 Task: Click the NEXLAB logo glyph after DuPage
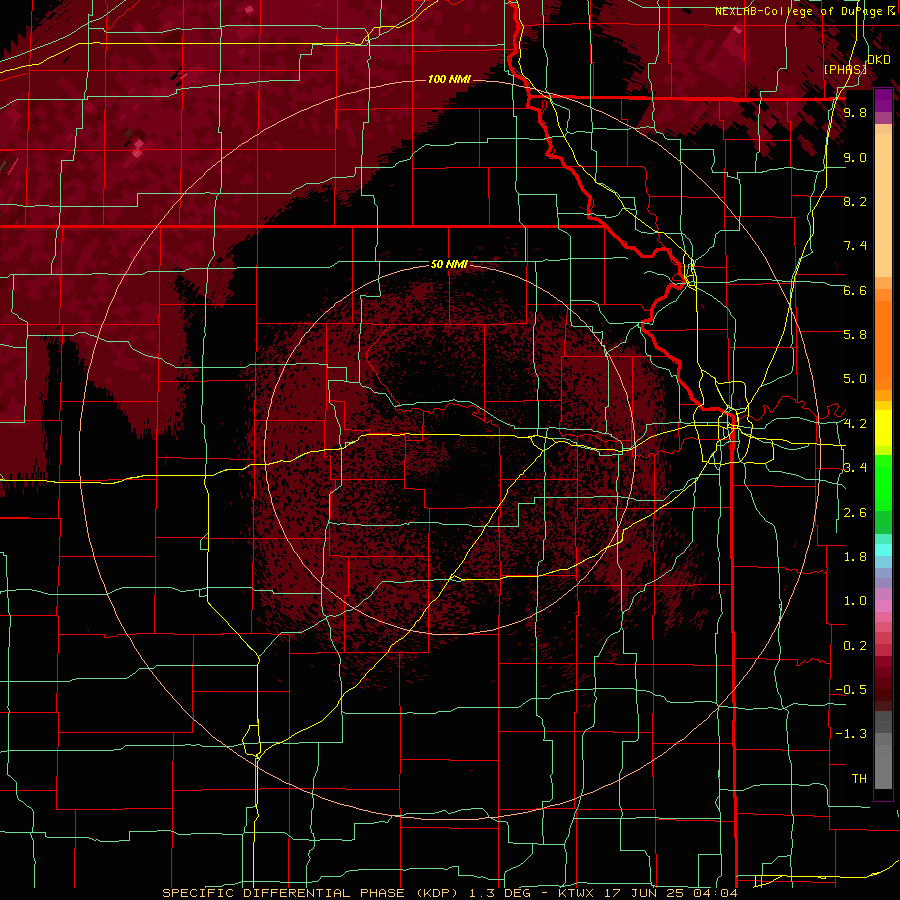[891, 11]
